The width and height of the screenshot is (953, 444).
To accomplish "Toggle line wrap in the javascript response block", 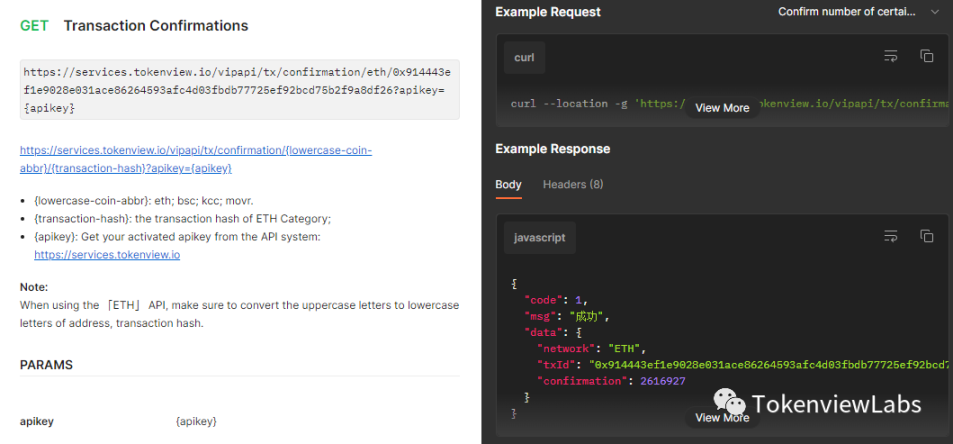I will pos(890,237).
